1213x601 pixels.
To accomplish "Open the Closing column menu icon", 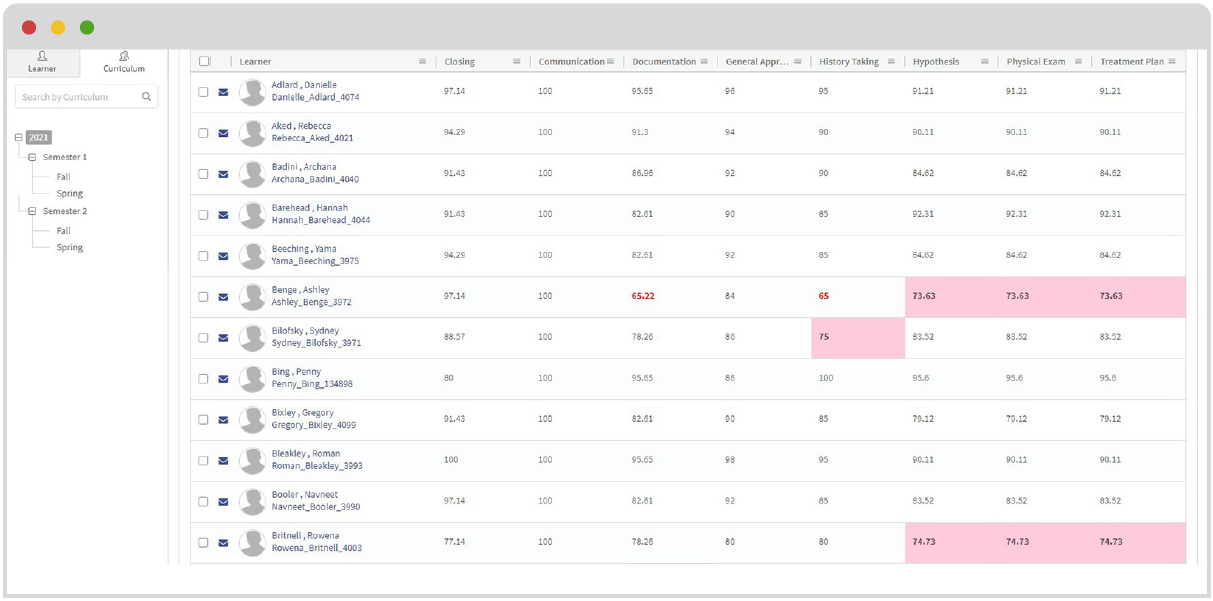I will [x=517, y=62].
